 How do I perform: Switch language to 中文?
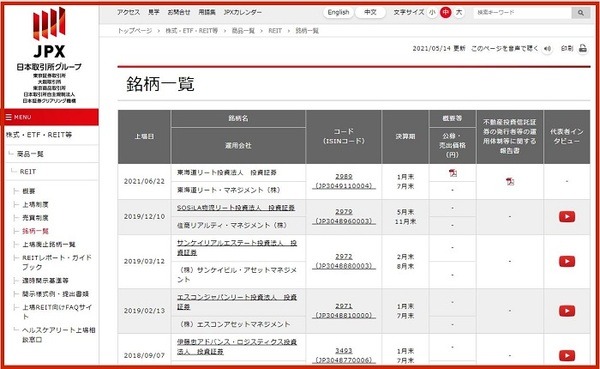click(x=370, y=12)
